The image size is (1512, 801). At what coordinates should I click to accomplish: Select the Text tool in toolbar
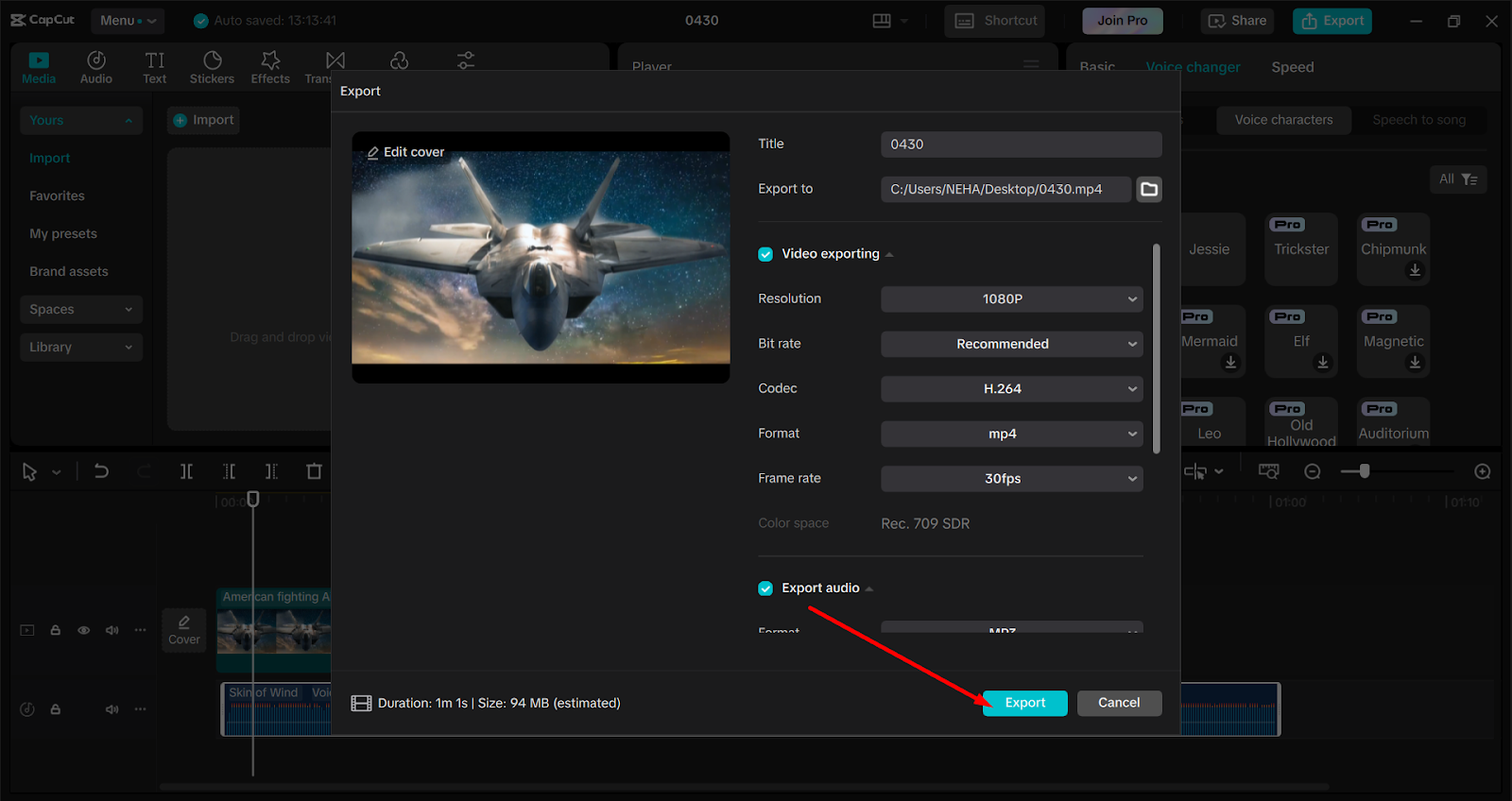click(155, 67)
